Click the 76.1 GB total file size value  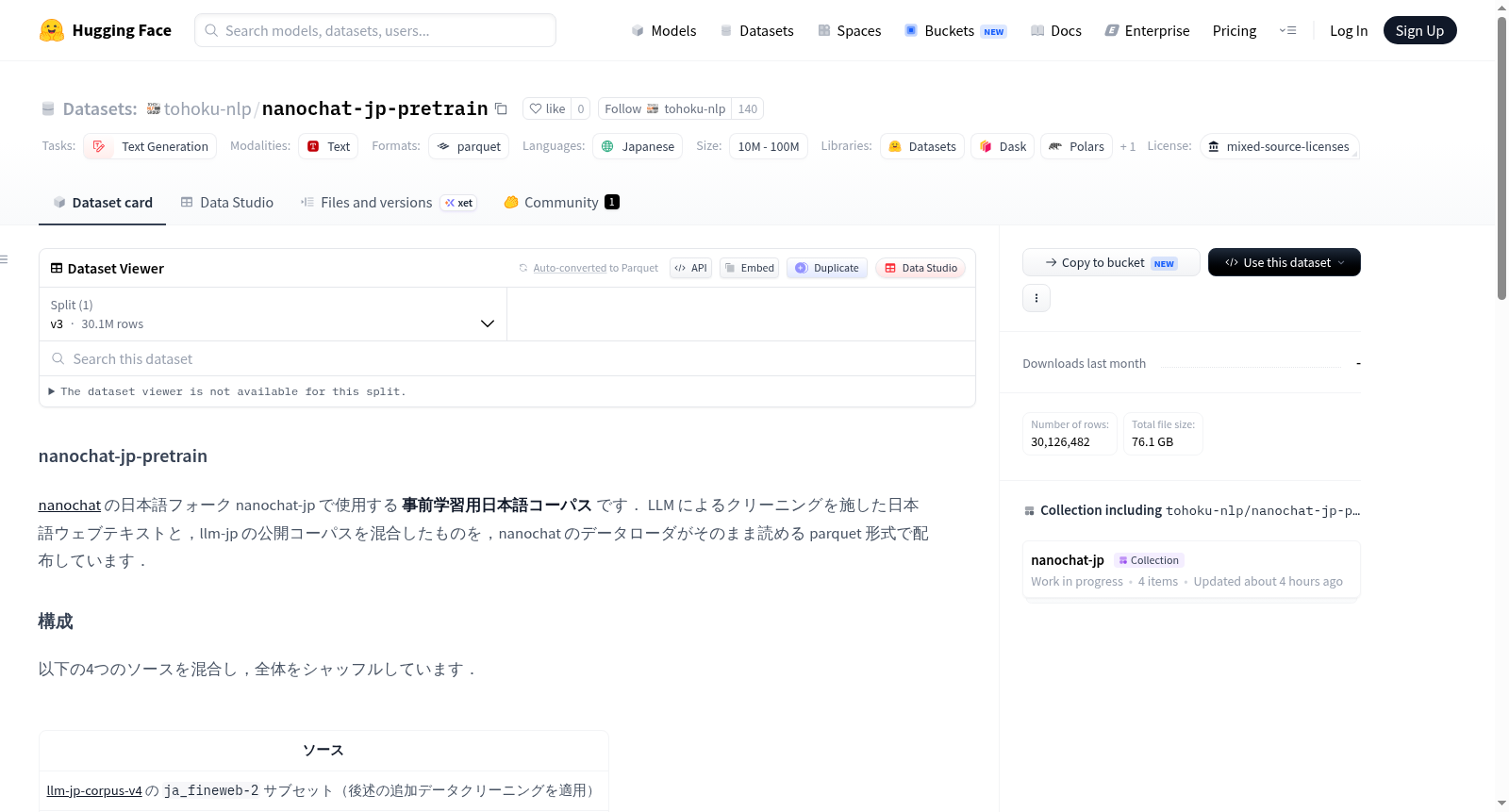tap(1152, 441)
